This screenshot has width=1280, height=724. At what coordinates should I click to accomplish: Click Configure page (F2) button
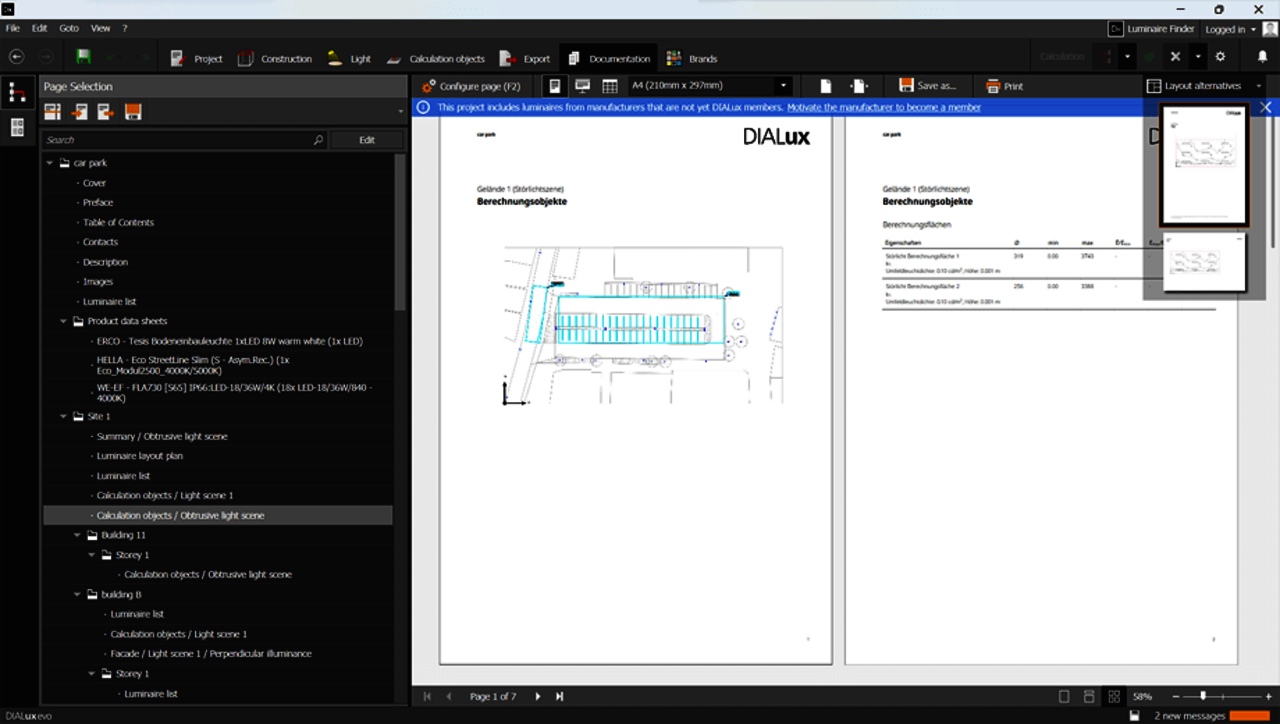[x=471, y=86]
